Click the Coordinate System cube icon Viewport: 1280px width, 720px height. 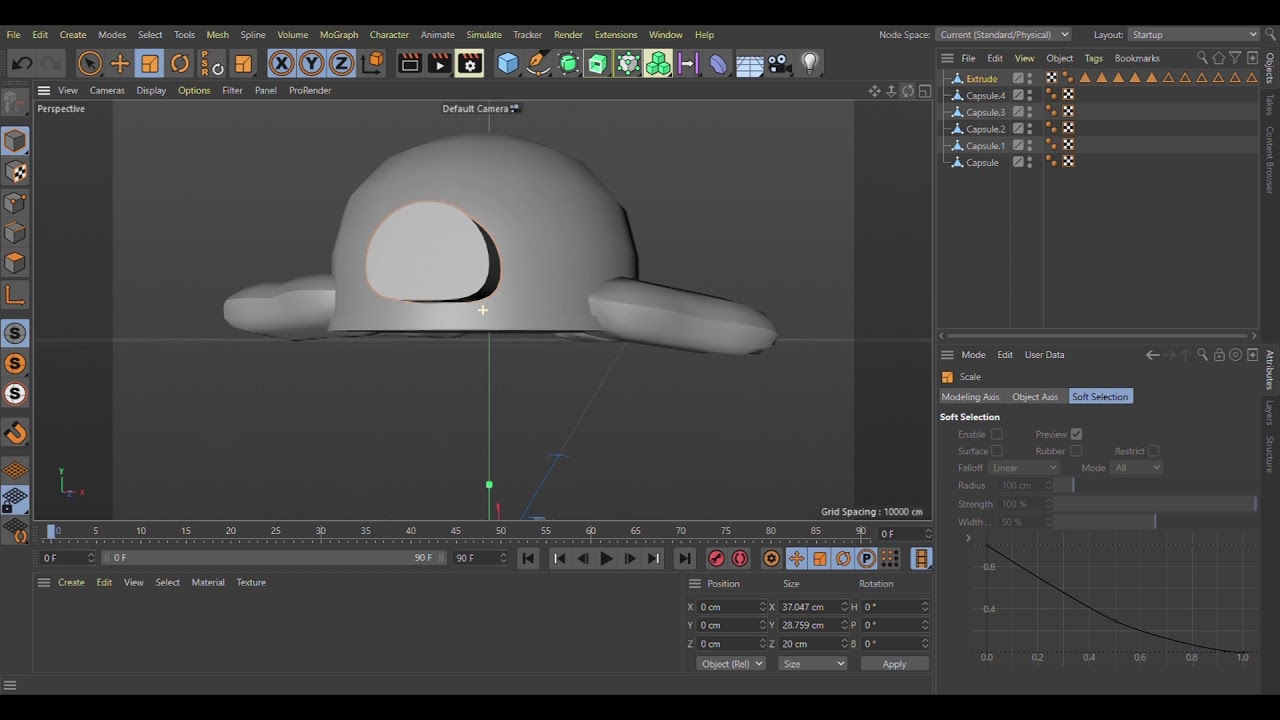(372, 64)
